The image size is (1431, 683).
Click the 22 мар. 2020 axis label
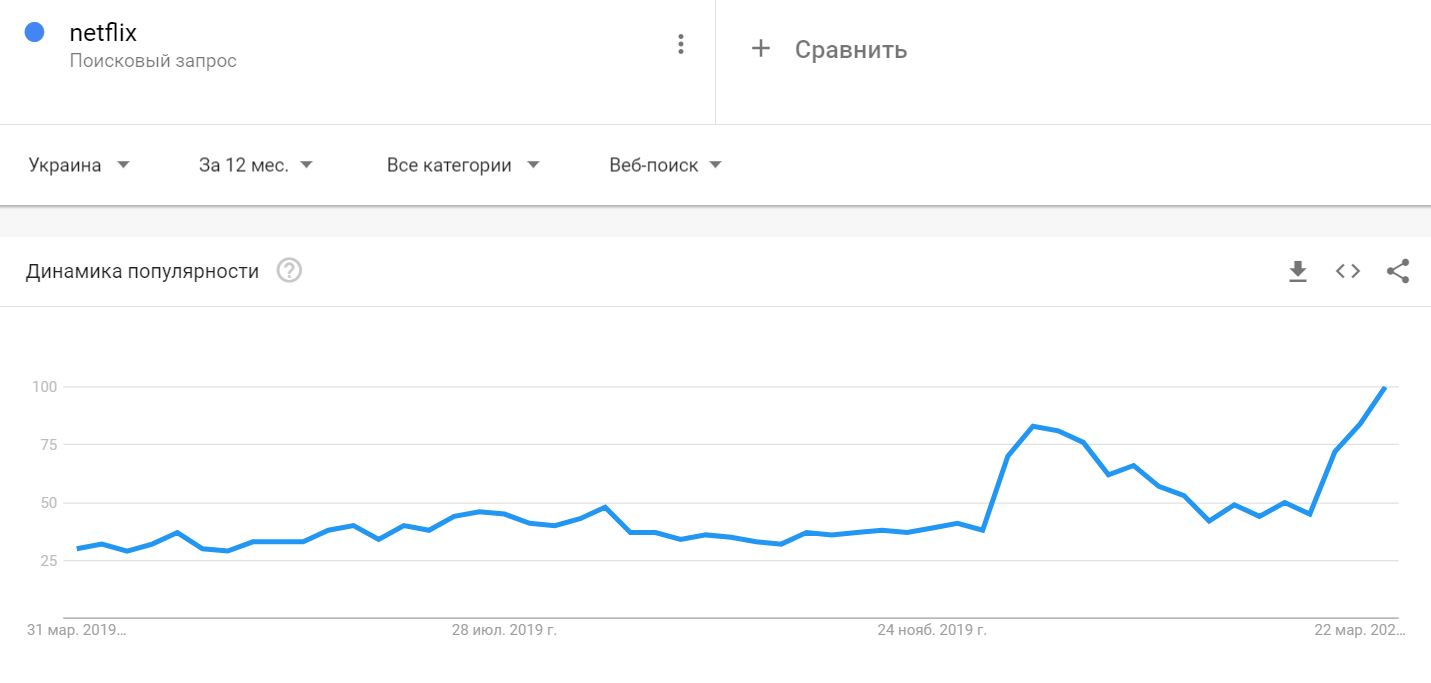[1360, 630]
